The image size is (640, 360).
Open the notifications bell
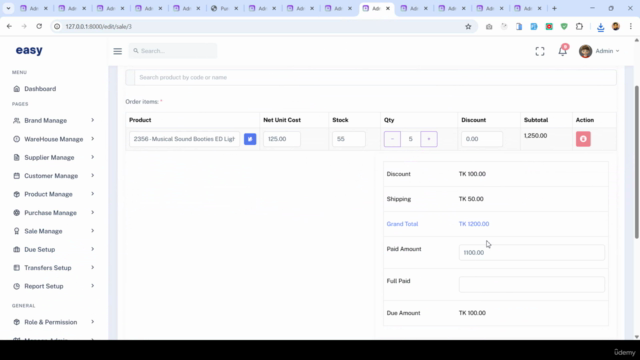562,51
